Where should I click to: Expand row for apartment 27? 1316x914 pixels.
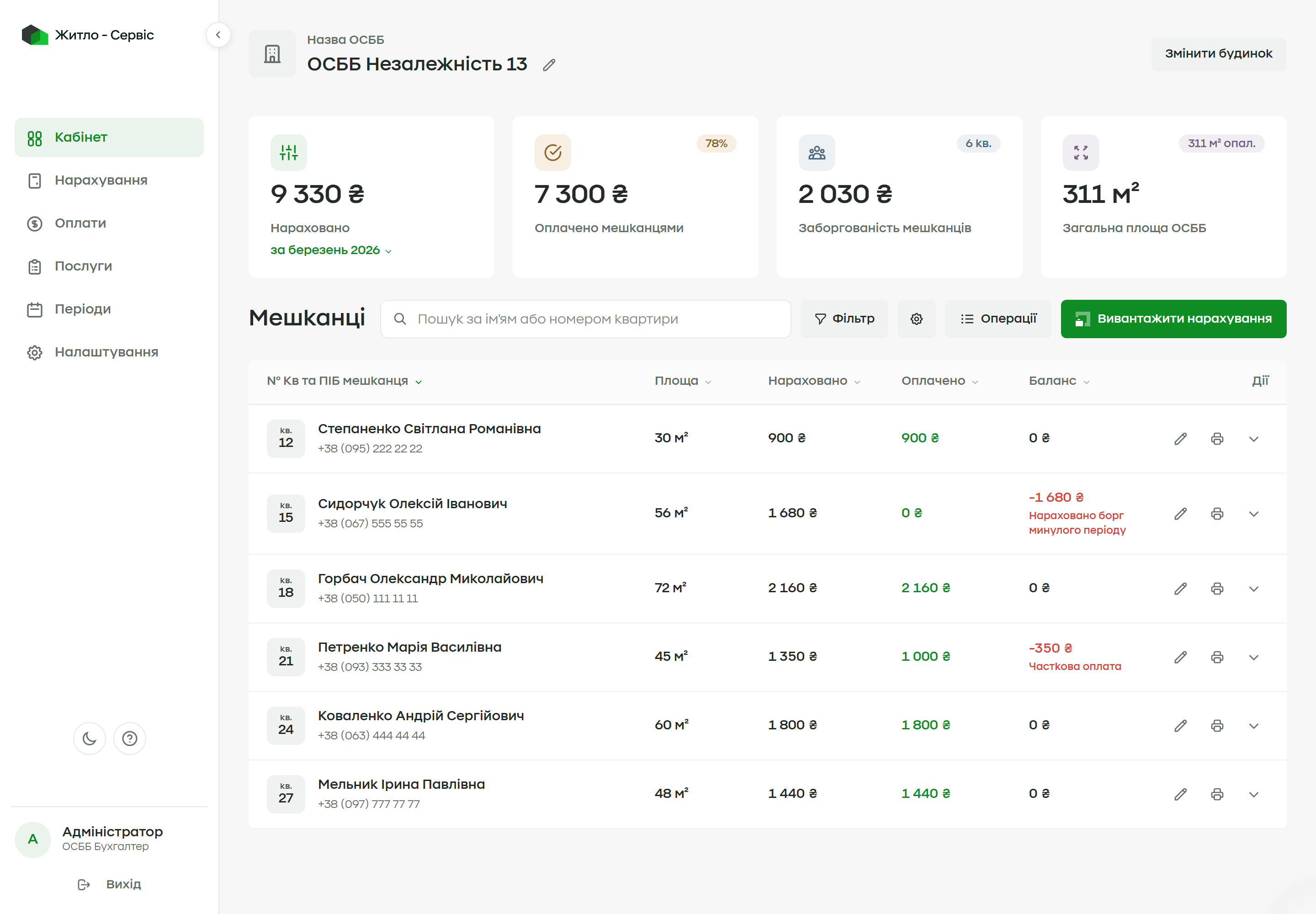pos(1253,795)
